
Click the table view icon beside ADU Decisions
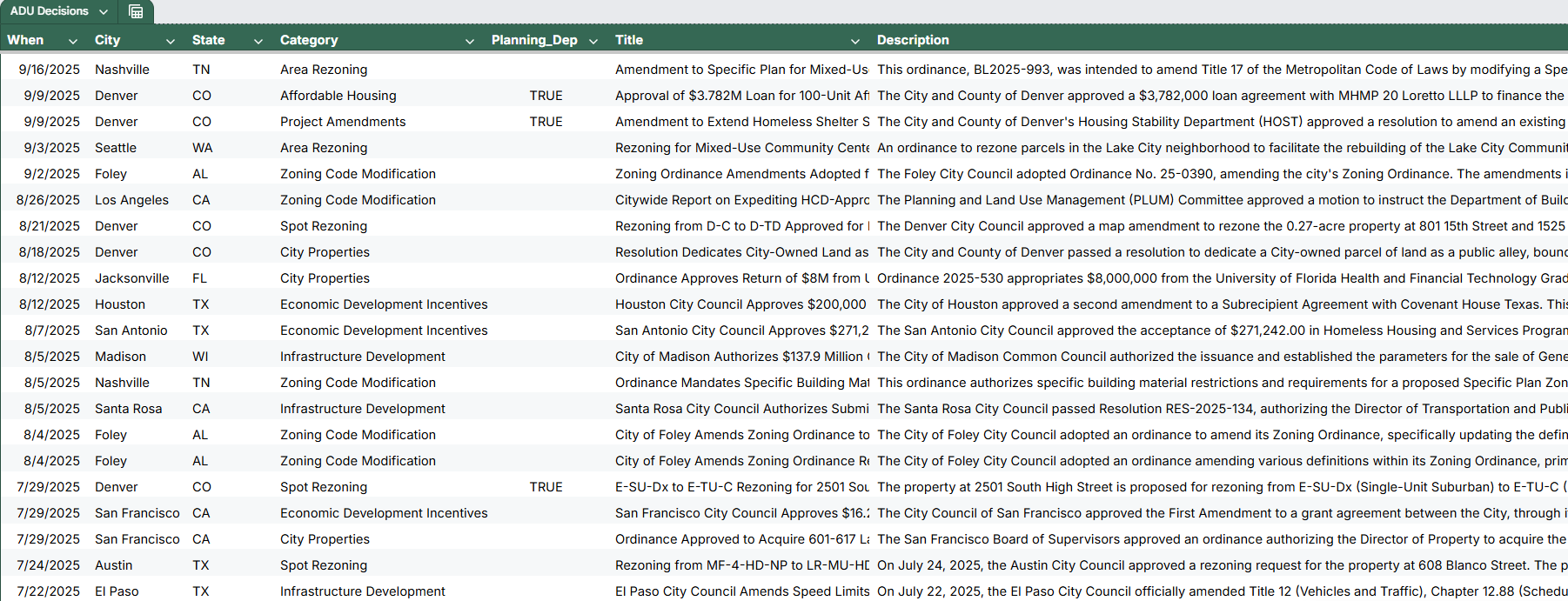(136, 11)
